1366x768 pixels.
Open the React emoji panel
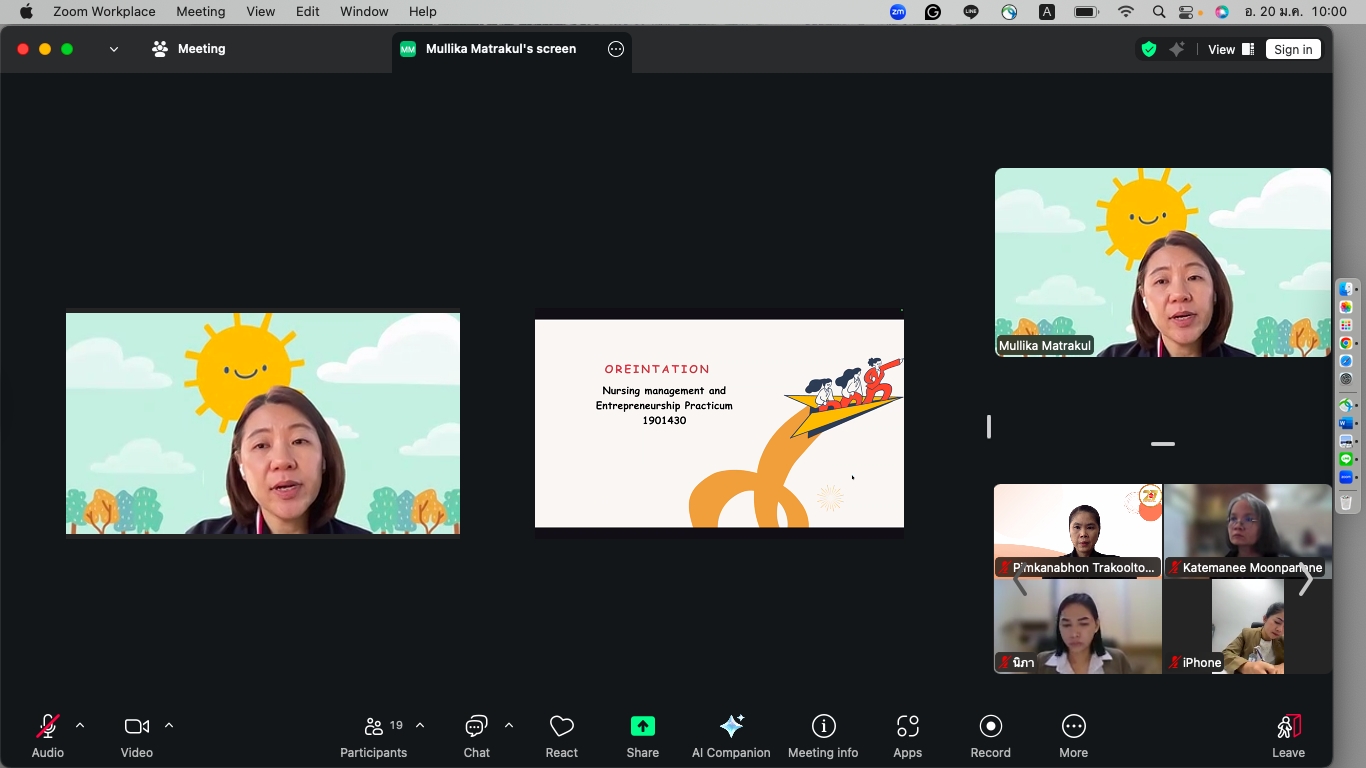tap(561, 736)
